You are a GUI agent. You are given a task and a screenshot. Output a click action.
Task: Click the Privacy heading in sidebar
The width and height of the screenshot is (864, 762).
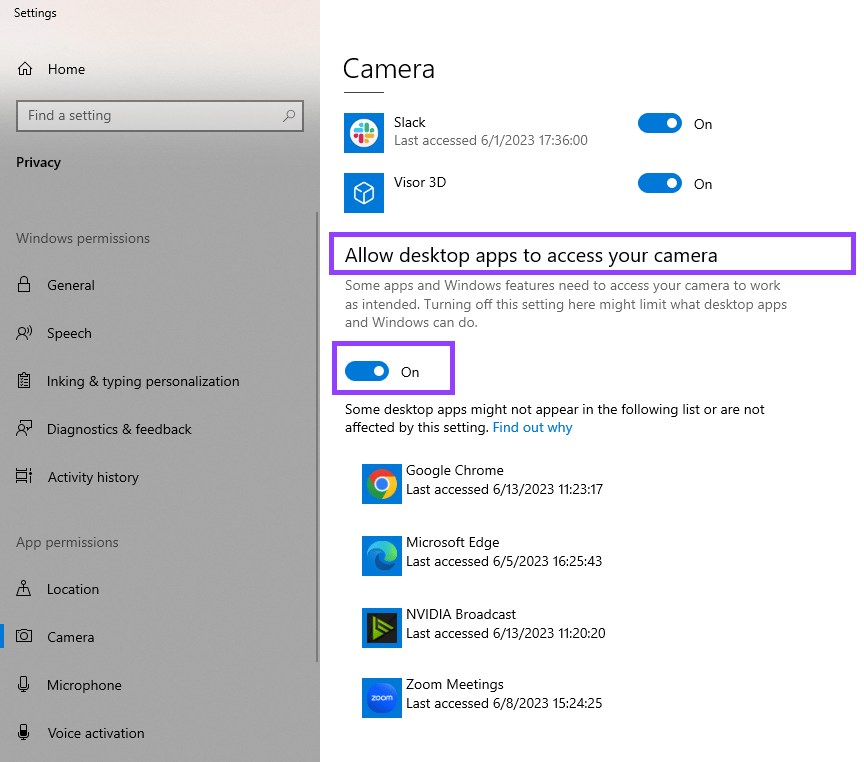coord(38,163)
